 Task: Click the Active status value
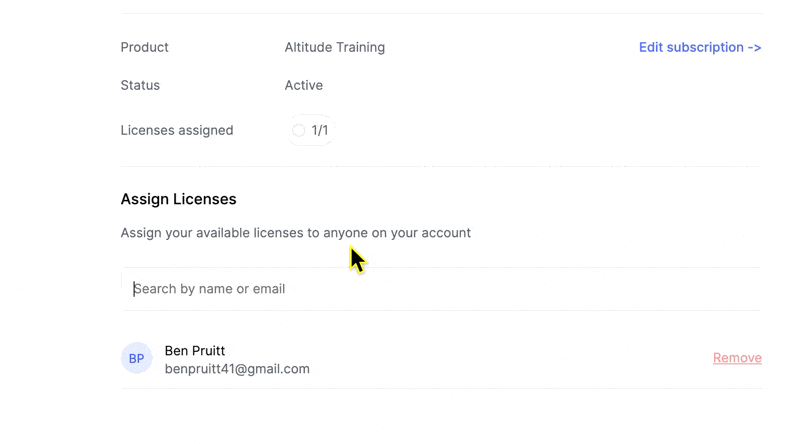[304, 85]
